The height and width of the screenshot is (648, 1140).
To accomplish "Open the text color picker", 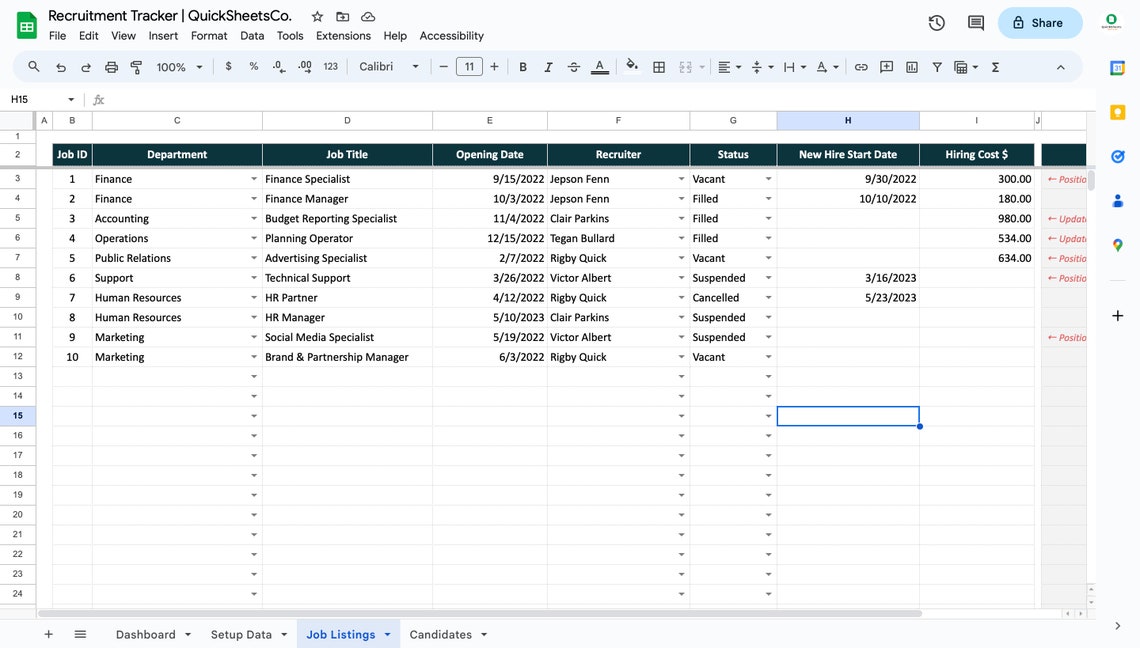I will [599, 66].
